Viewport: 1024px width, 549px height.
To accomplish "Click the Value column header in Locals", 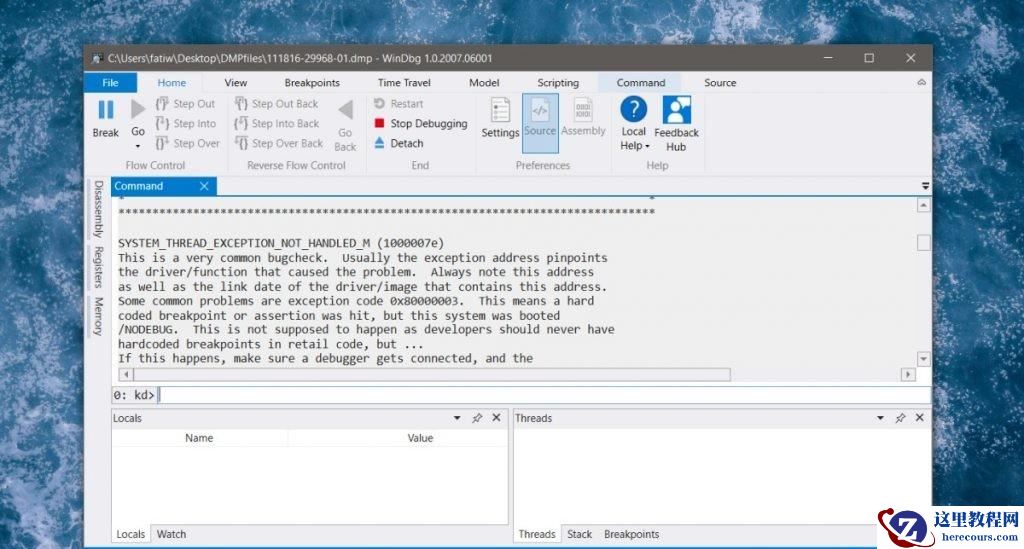I will [421, 438].
